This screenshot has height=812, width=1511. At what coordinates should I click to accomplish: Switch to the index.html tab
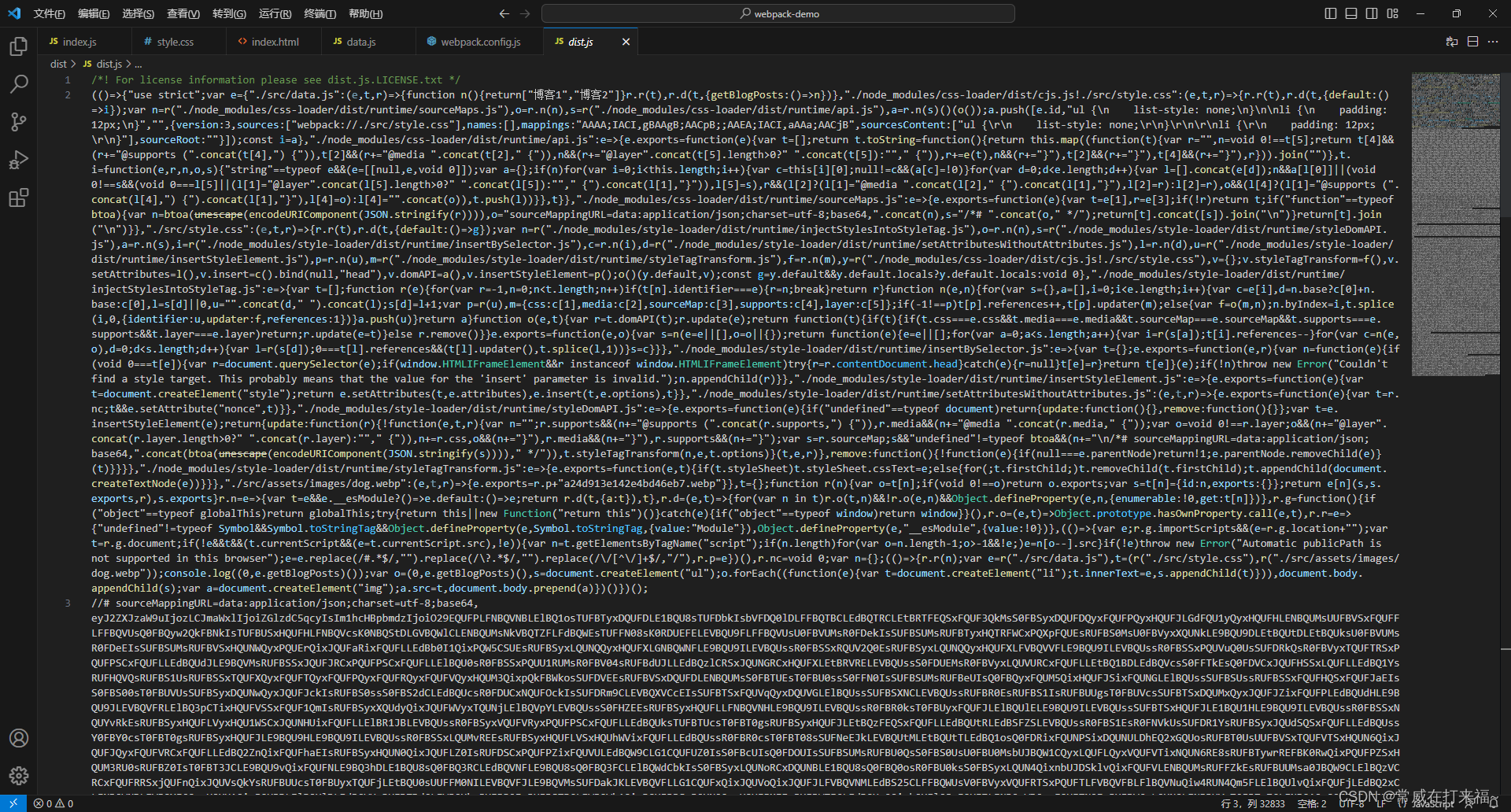(x=274, y=42)
